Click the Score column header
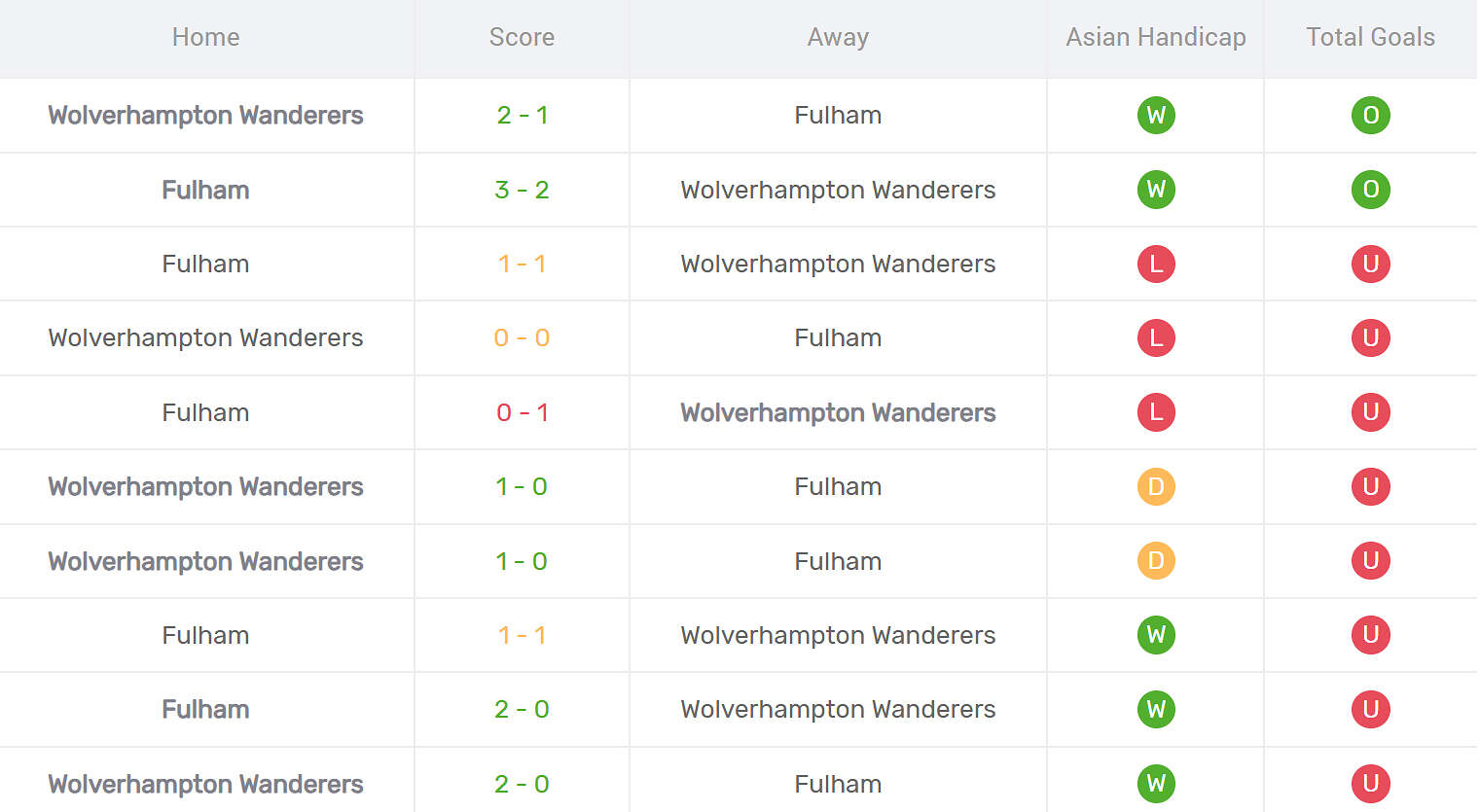This screenshot has width=1480, height=812. coord(522,37)
